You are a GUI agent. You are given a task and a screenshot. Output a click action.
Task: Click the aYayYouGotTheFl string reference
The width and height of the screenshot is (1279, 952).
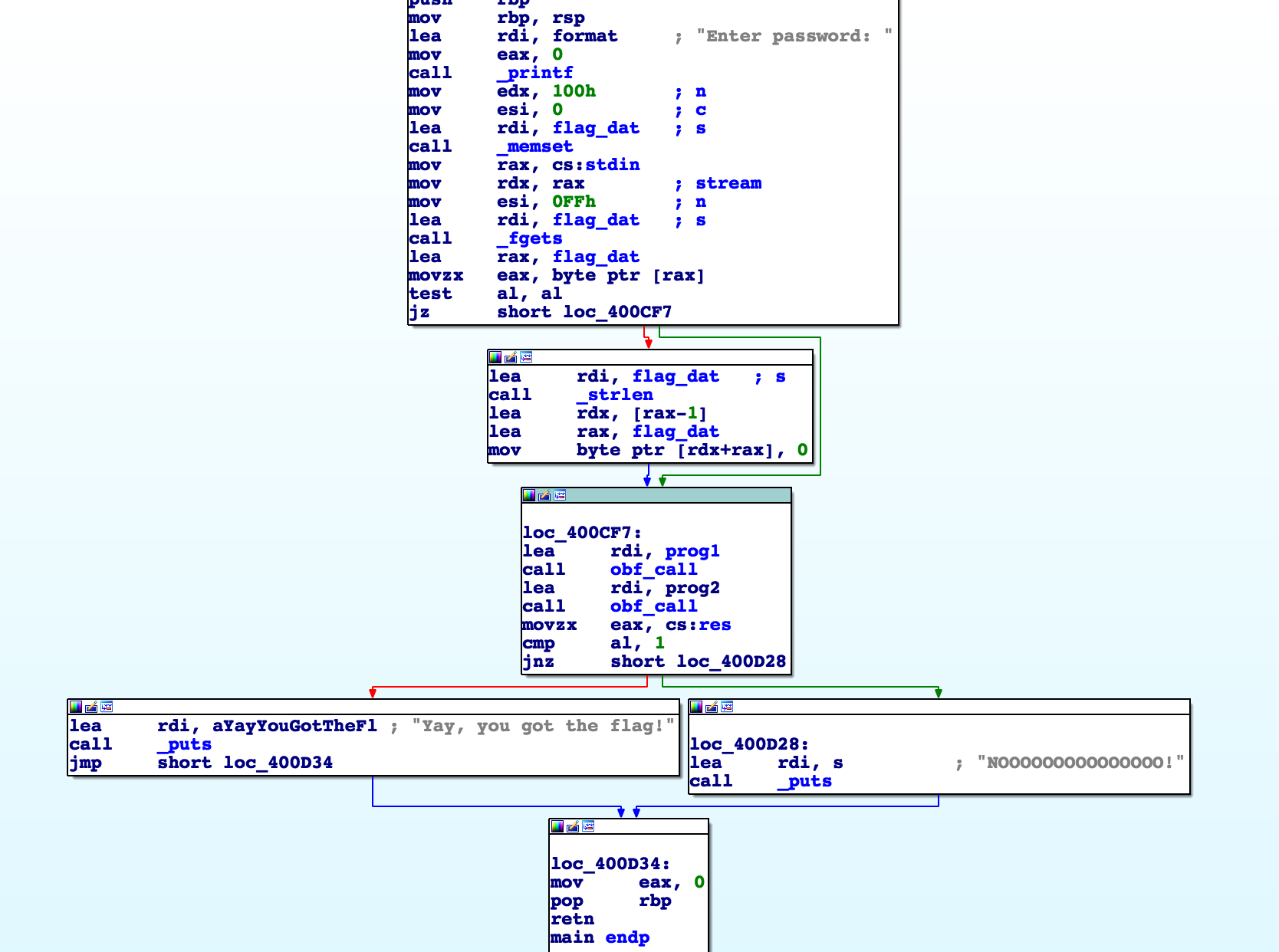tap(294, 726)
